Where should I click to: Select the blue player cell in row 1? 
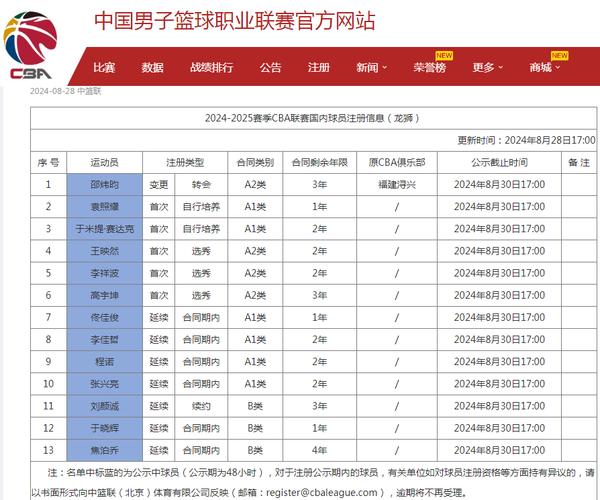[104, 185]
